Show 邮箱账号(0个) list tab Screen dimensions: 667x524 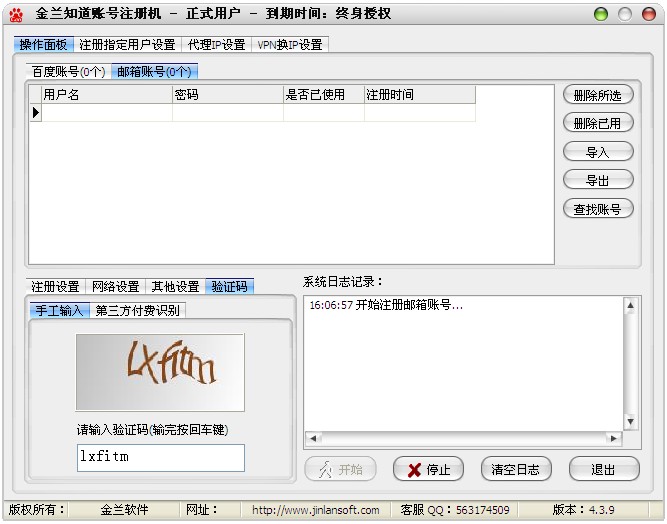pyautogui.click(x=154, y=71)
